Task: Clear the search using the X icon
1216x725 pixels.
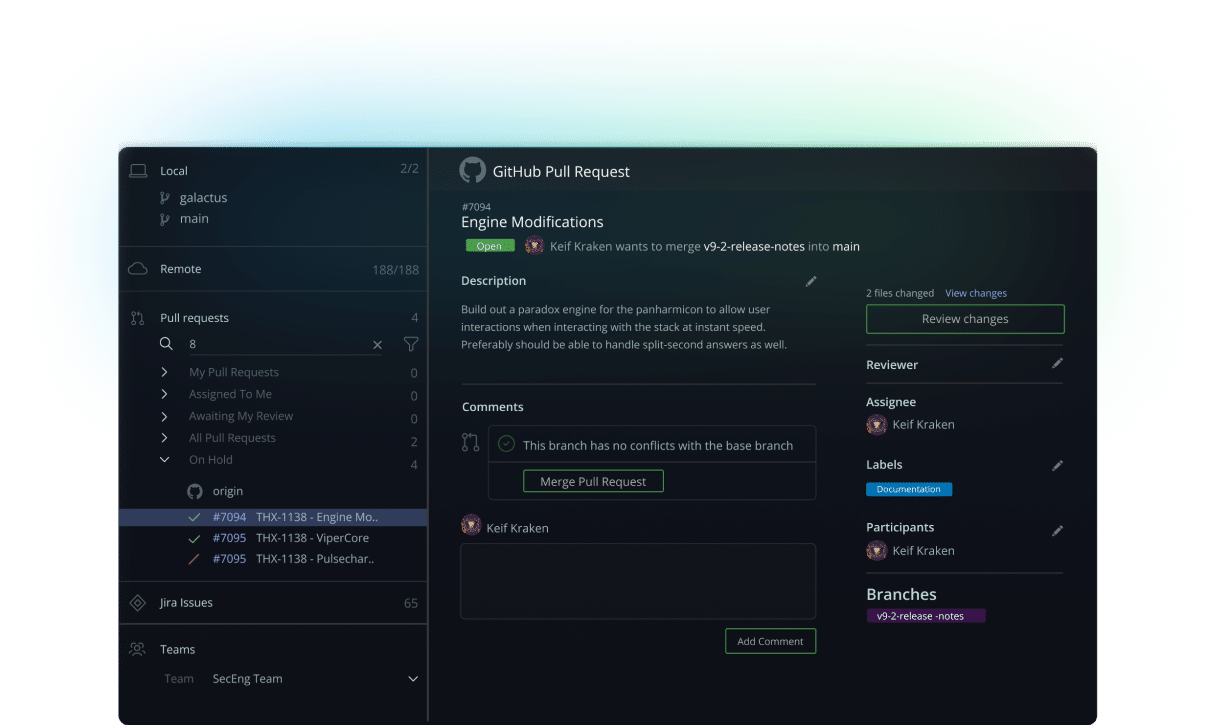Action: pos(378,344)
